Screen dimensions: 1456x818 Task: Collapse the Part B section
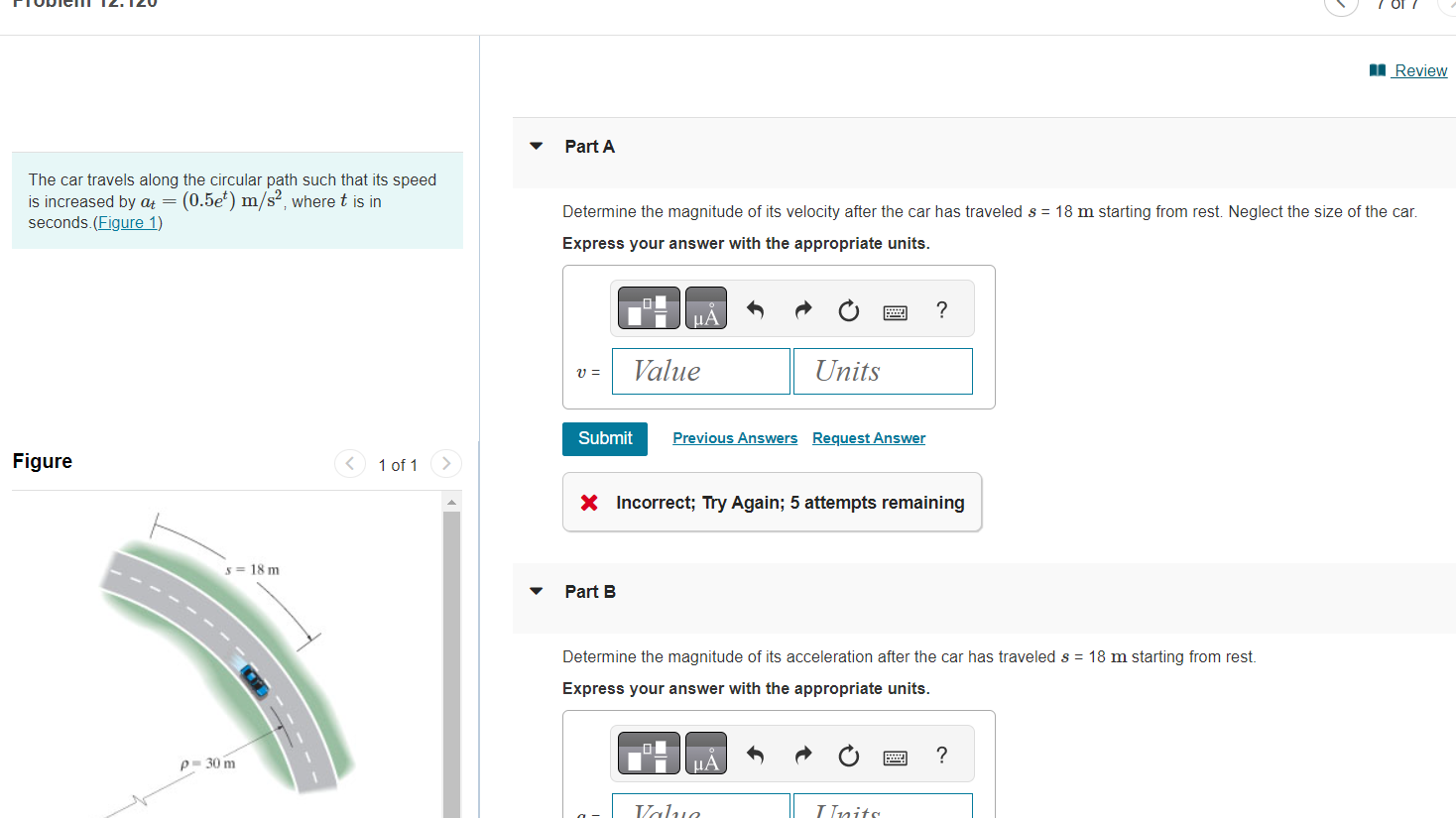coord(536,590)
